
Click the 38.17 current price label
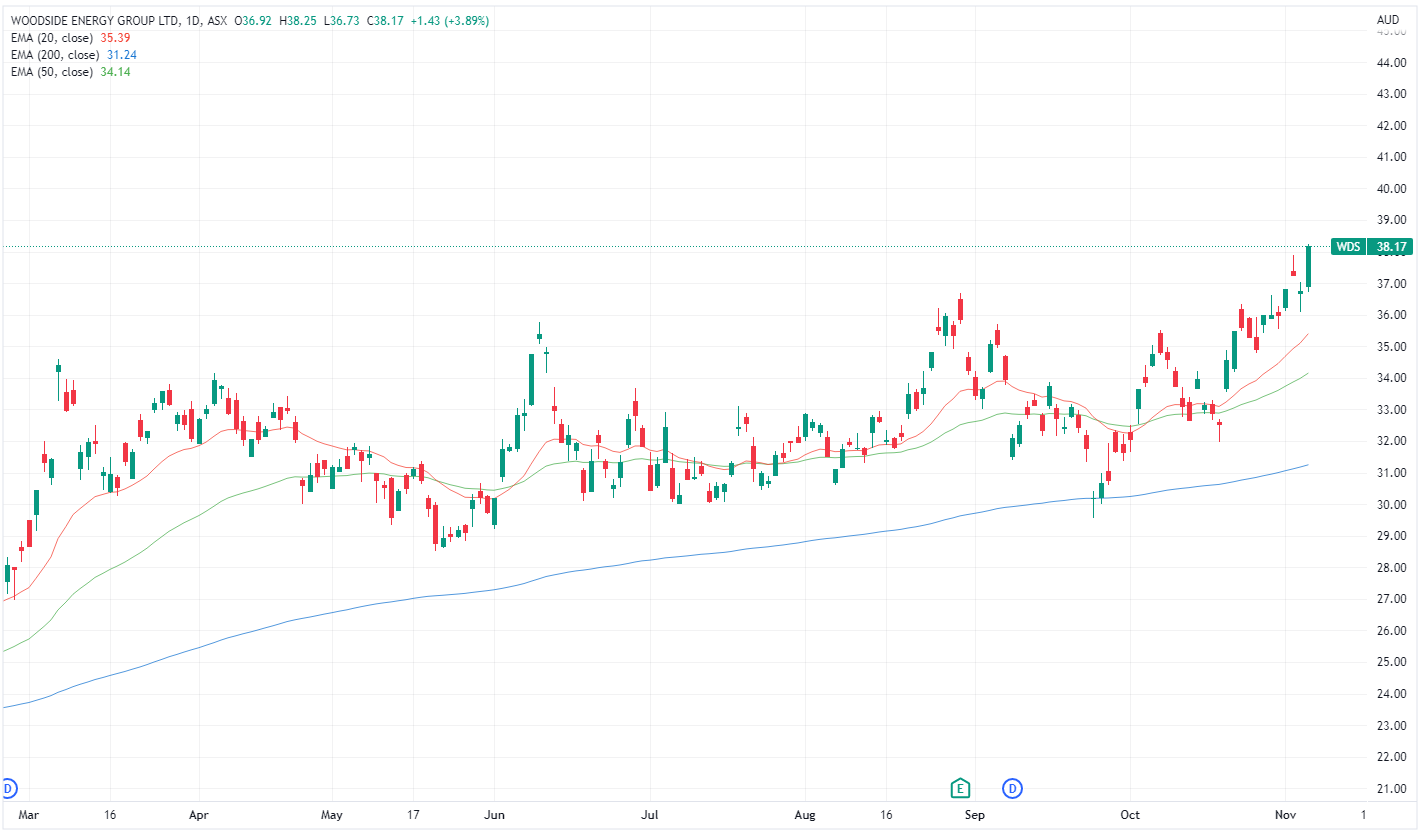(x=1392, y=246)
